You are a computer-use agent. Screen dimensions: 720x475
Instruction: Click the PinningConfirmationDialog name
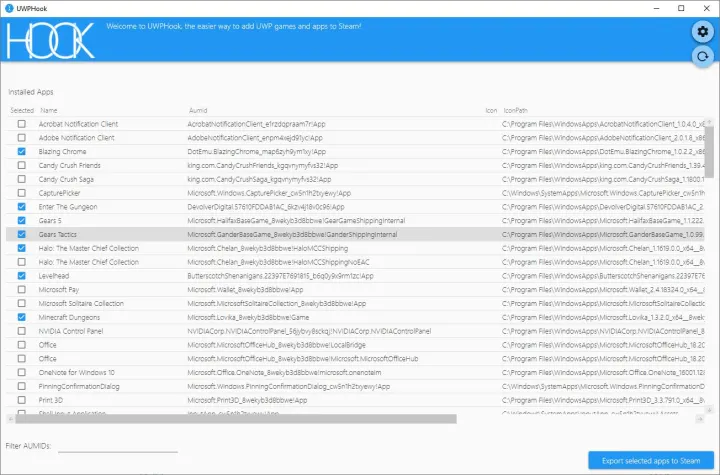[x=79, y=386]
